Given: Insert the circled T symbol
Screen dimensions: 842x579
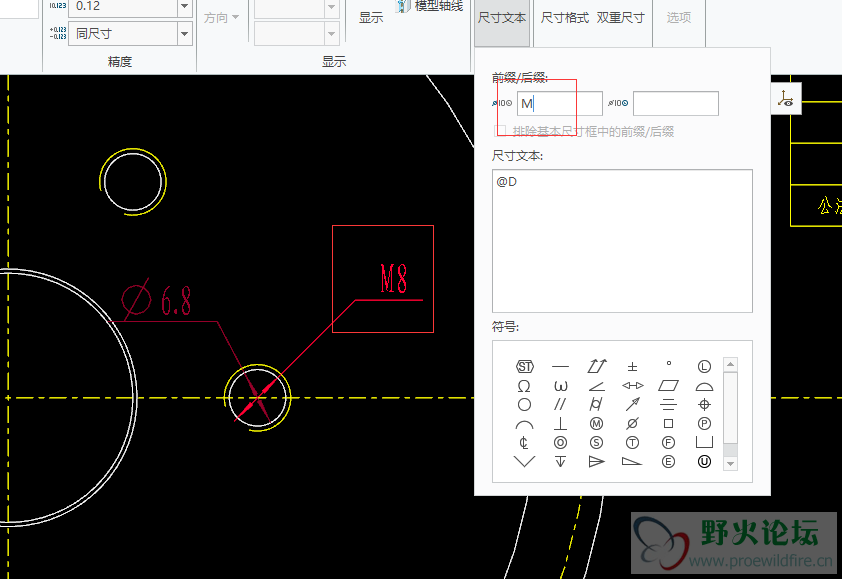Looking at the screenshot, I should pyautogui.click(x=633, y=443).
